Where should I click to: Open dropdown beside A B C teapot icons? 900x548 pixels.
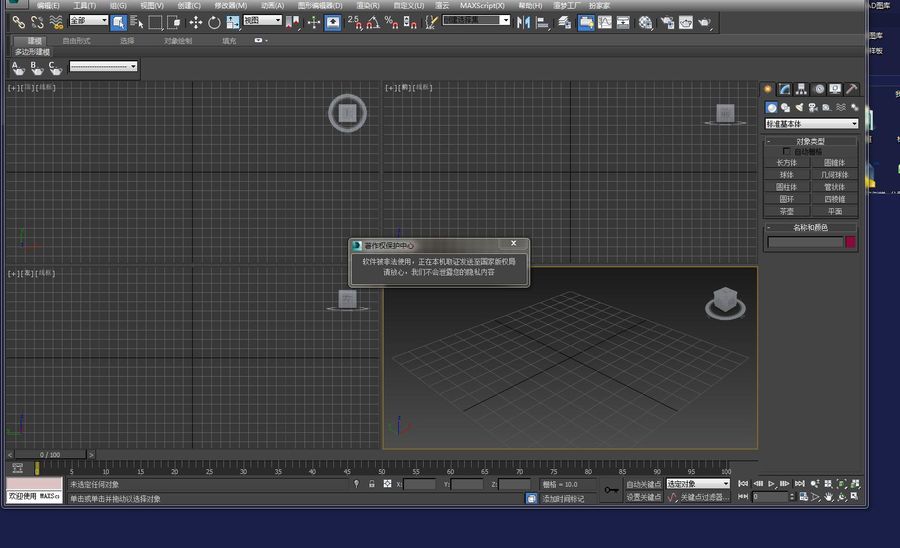(x=103, y=67)
